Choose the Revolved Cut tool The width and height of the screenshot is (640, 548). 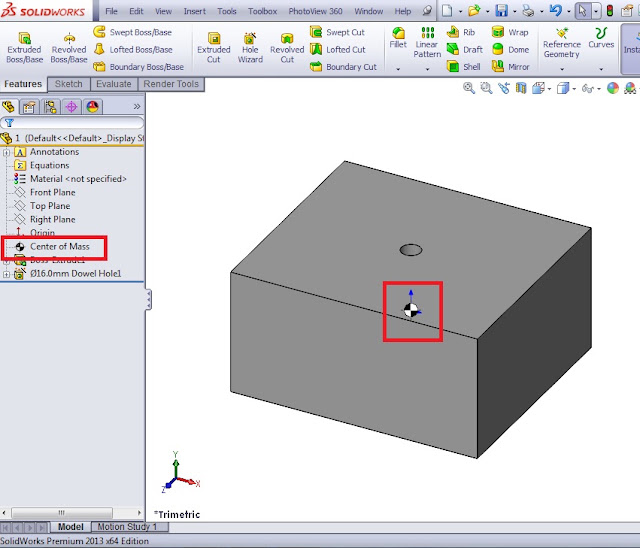pyautogui.click(x=287, y=48)
